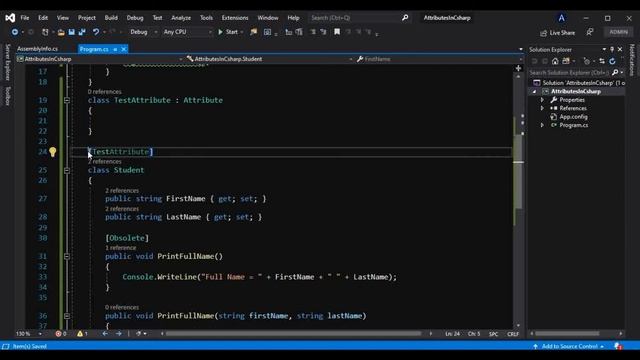Open the File menu

click(25, 18)
